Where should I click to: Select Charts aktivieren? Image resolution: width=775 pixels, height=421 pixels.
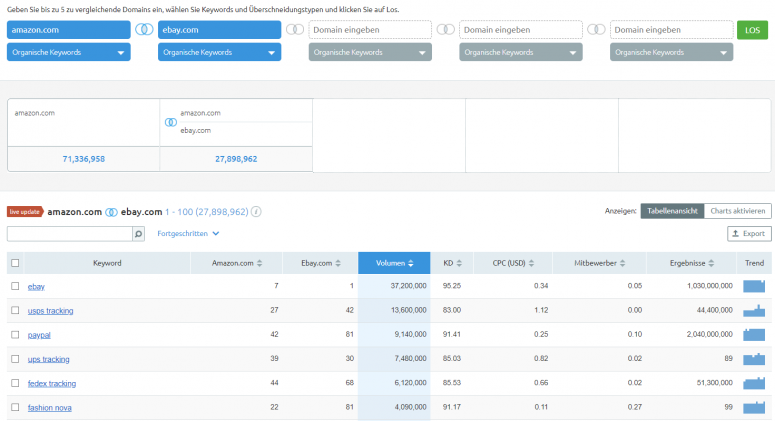(x=737, y=211)
